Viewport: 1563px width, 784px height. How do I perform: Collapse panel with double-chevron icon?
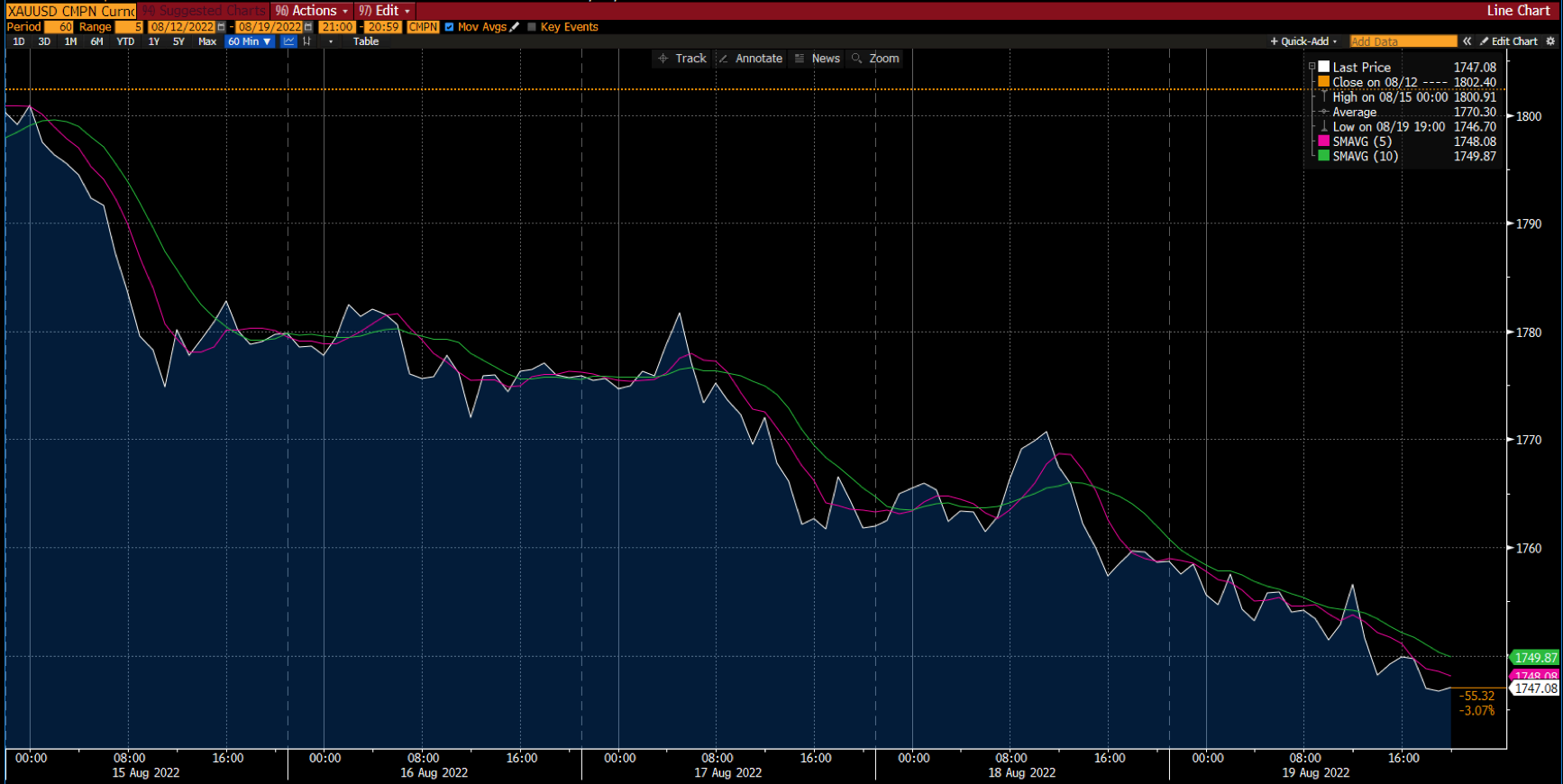[x=1467, y=41]
